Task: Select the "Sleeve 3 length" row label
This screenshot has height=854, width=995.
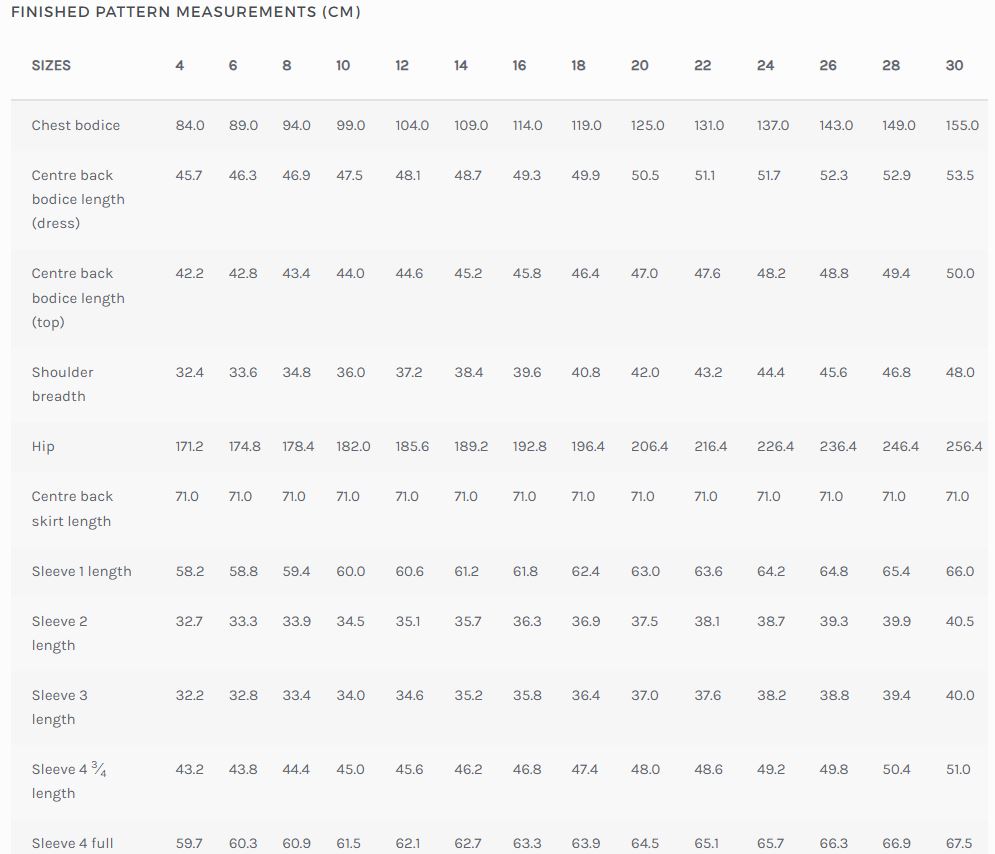Action: [x=59, y=707]
